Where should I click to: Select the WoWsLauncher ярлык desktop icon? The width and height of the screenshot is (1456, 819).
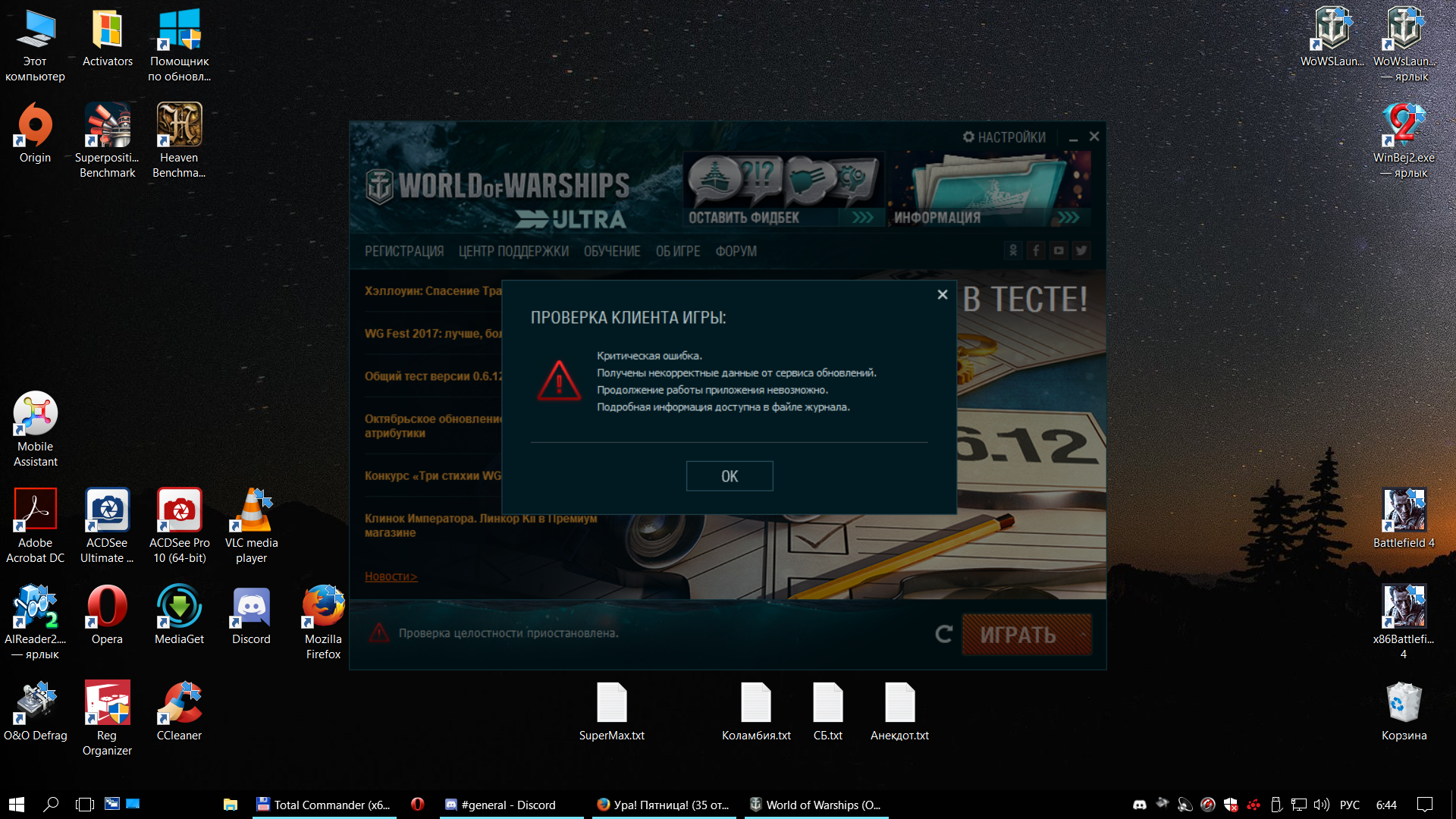click(1404, 45)
